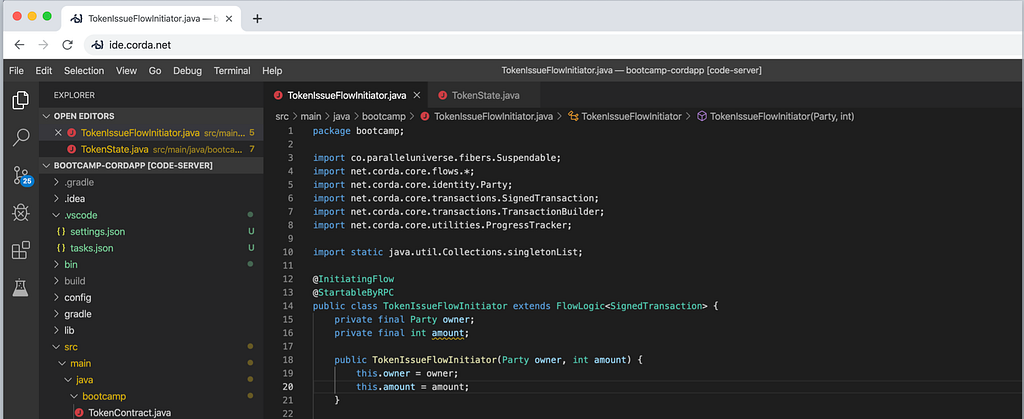Open a new browser tab

tap(257, 18)
